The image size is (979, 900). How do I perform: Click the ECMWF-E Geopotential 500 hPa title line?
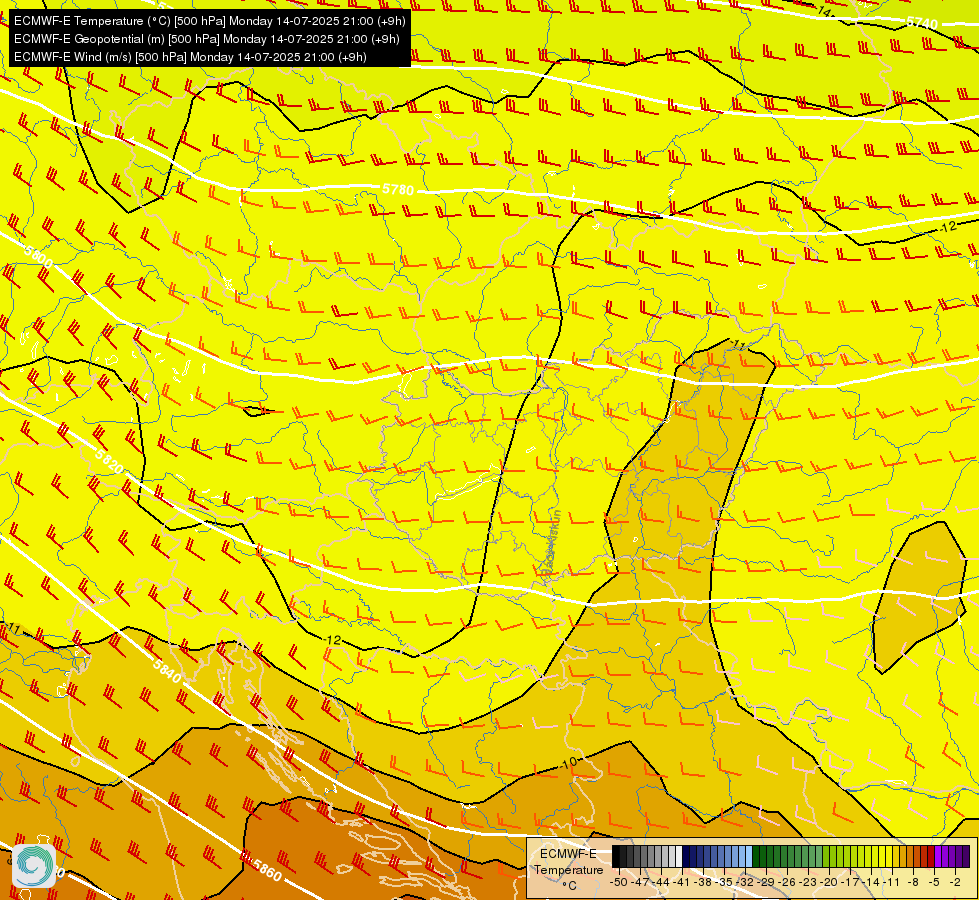pyautogui.click(x=207, y=39)
